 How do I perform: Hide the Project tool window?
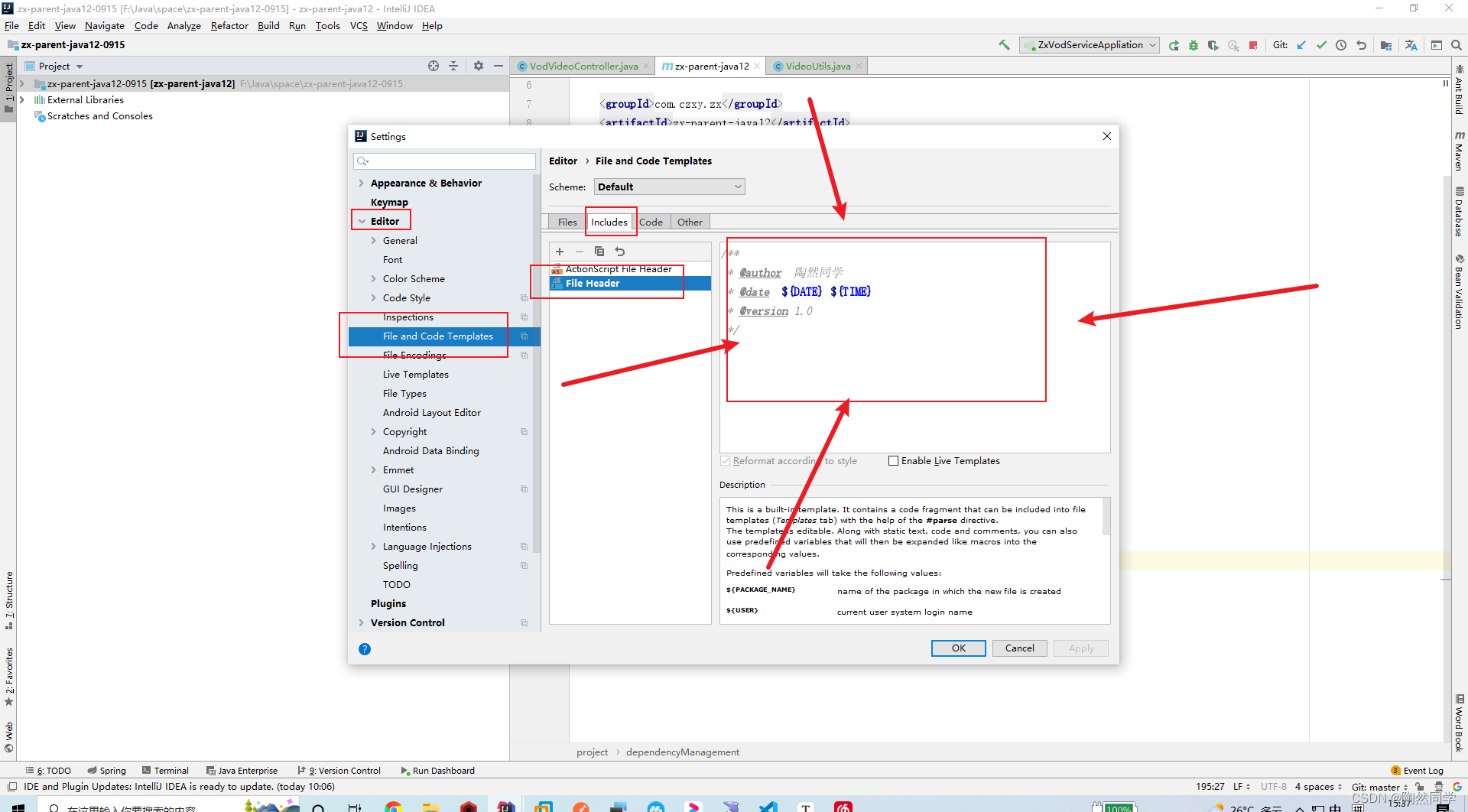[499, 66]
